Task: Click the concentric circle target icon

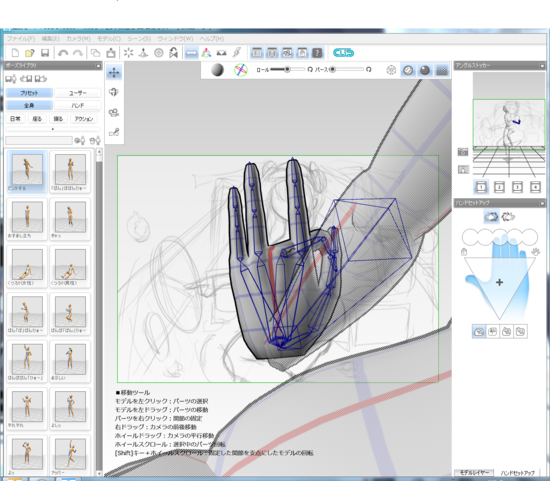Action: [159, 53]
